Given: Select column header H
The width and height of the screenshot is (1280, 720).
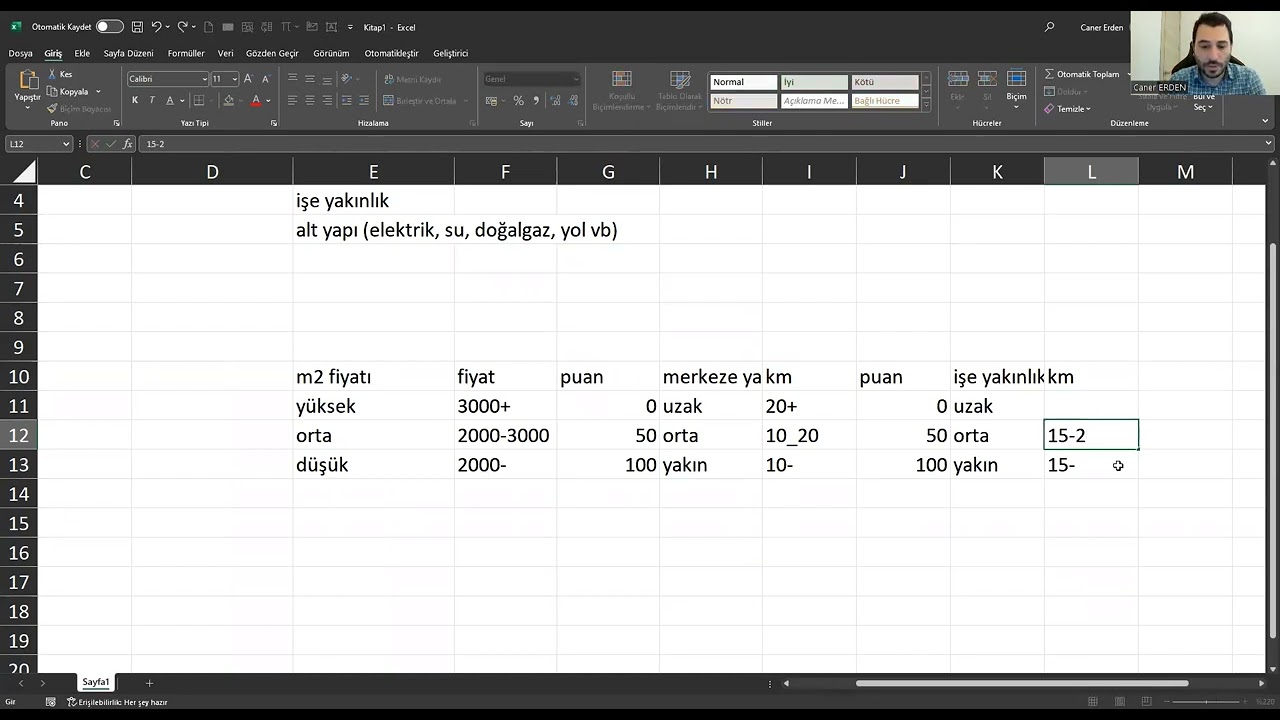Looking at the screenshot, I should pos(710,172).
